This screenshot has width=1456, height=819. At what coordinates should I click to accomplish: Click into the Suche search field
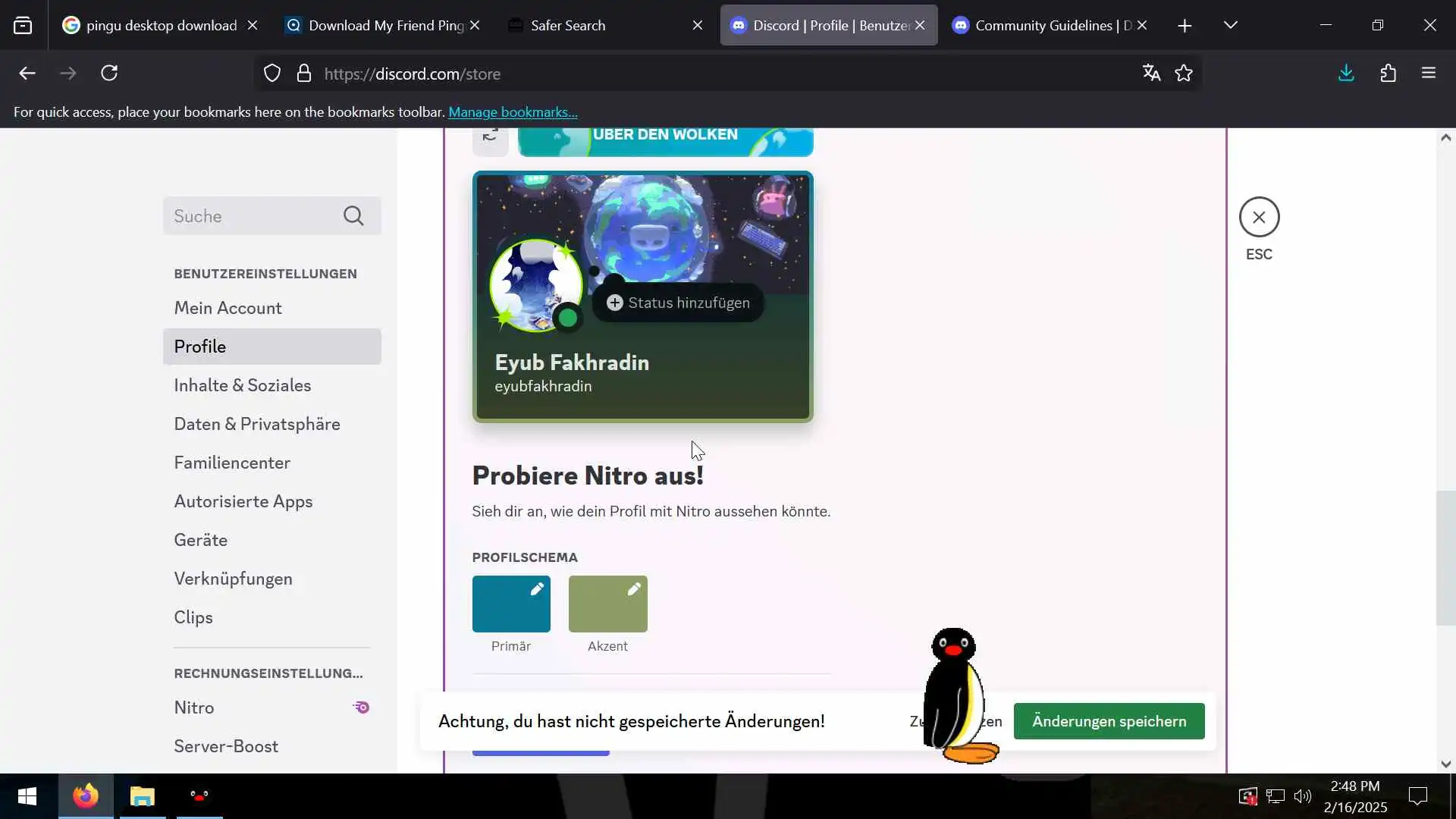[250, 216]
